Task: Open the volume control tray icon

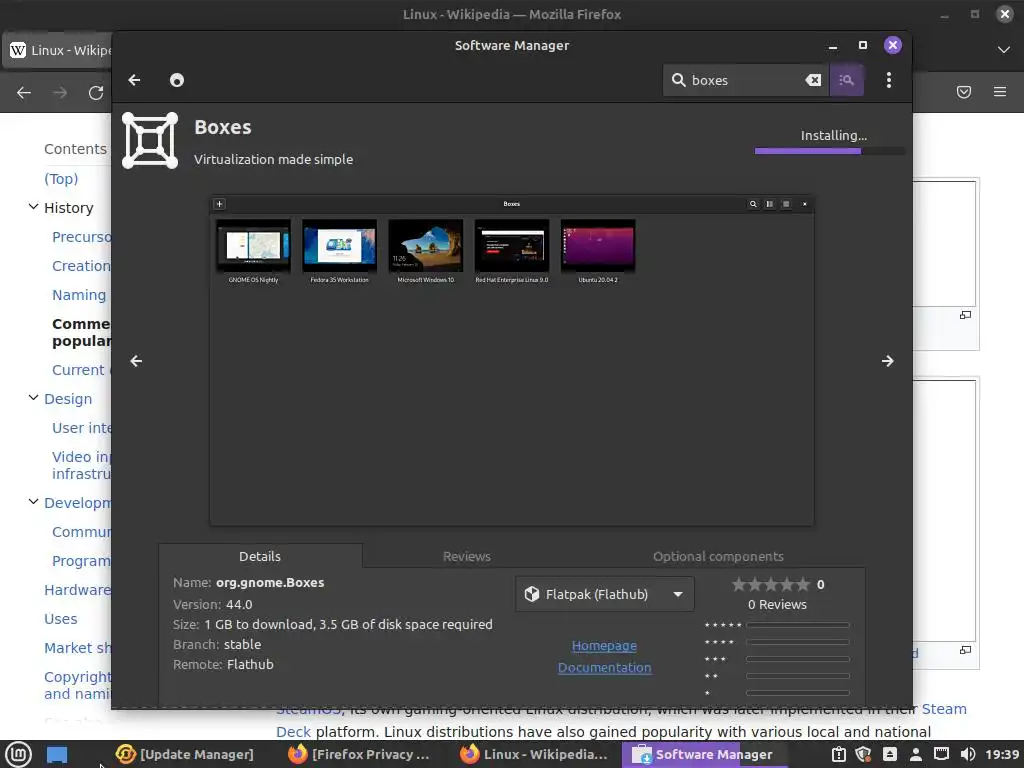Action: click(x=968, y=754)
